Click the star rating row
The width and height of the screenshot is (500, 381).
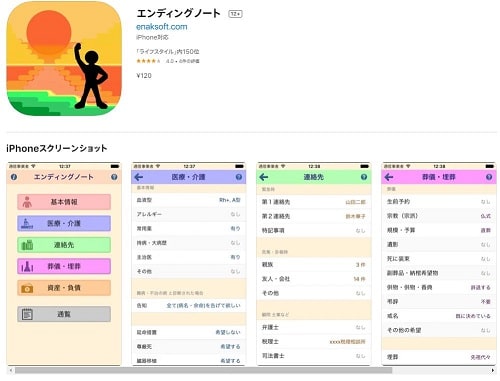(x=168, y=61)
